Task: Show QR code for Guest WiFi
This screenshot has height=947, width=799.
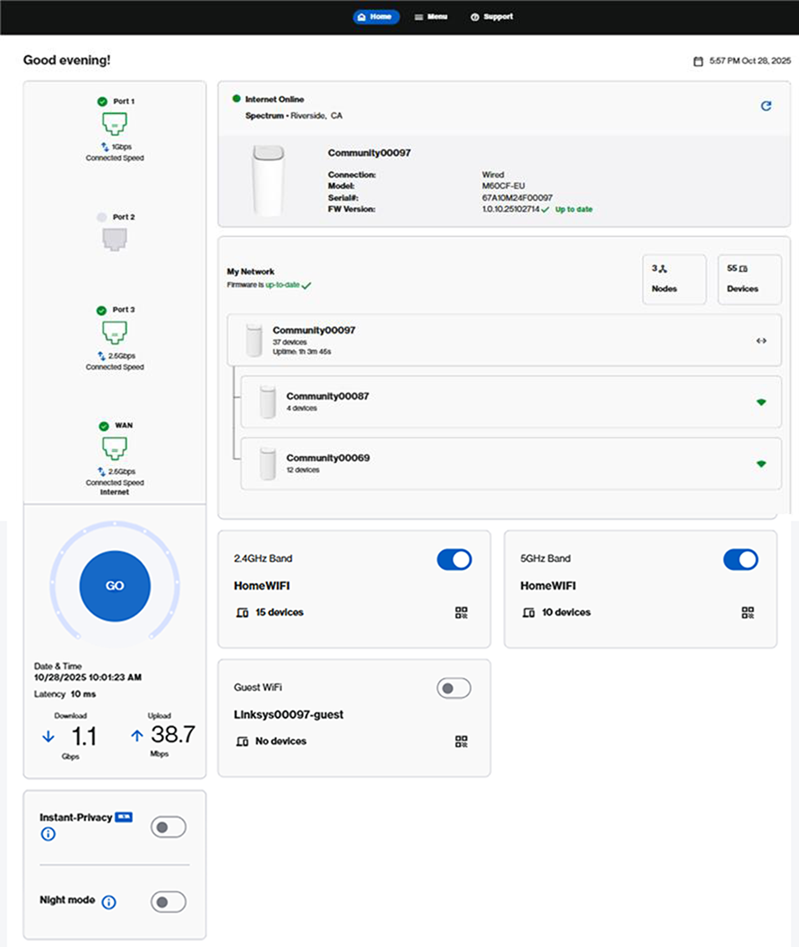Action: [x=461, y=741]
